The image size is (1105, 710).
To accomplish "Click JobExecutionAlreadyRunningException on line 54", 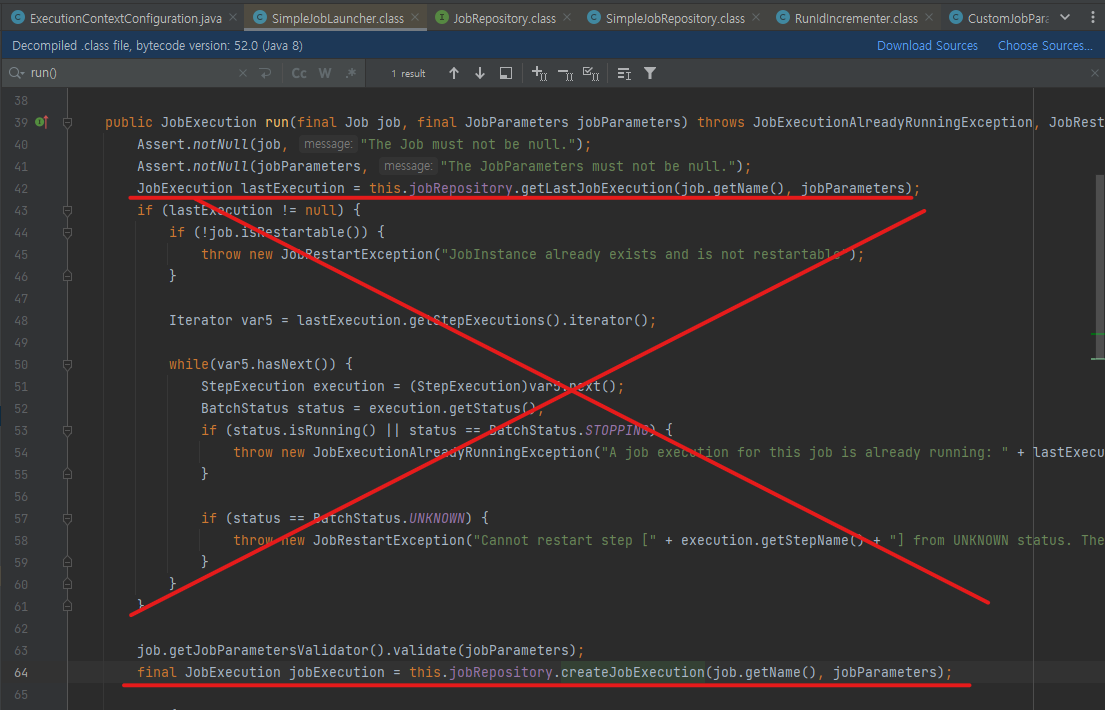I will pyautogui.click(x=453, y=453).
